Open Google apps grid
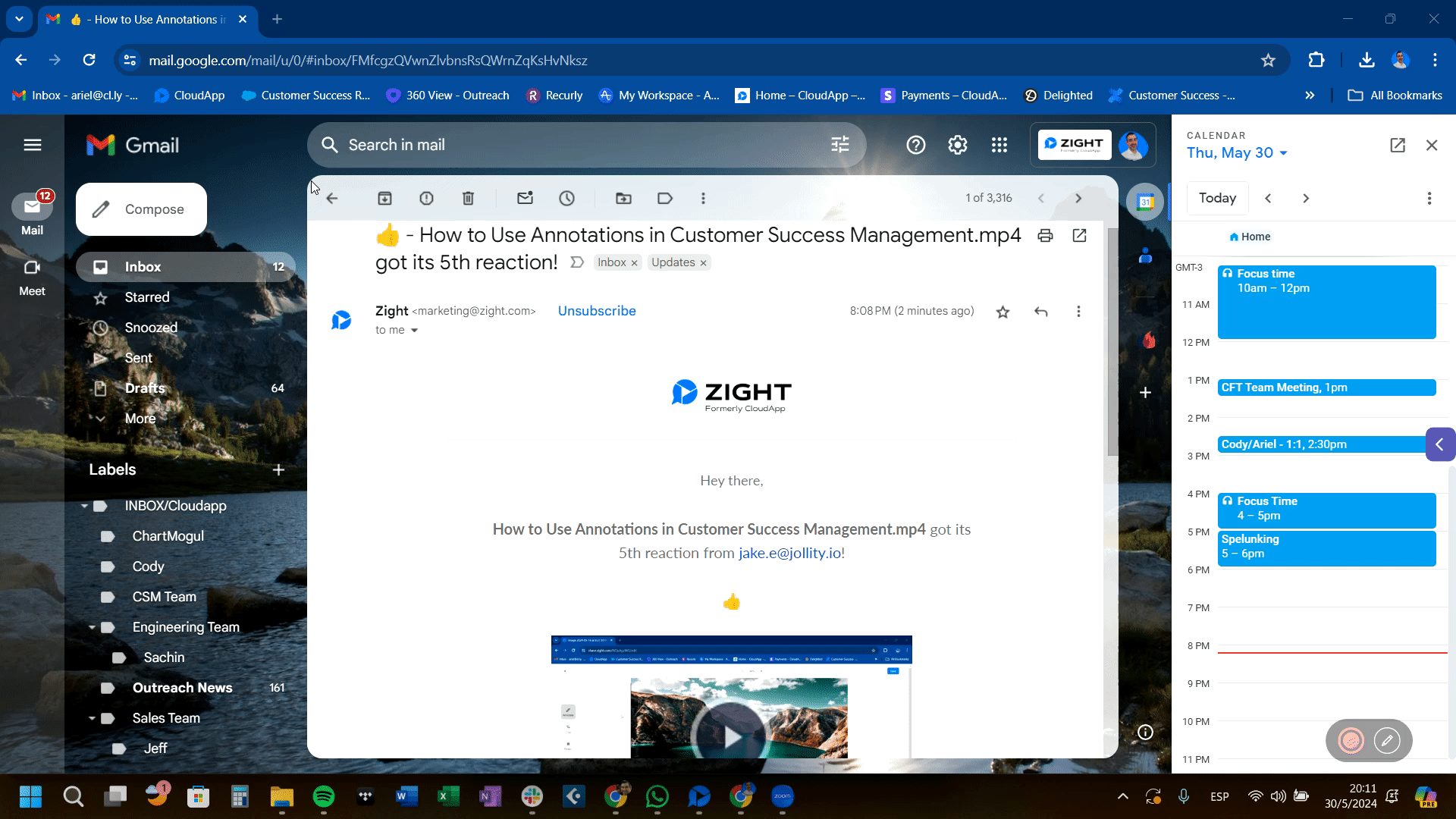 (x=999, y=145)
